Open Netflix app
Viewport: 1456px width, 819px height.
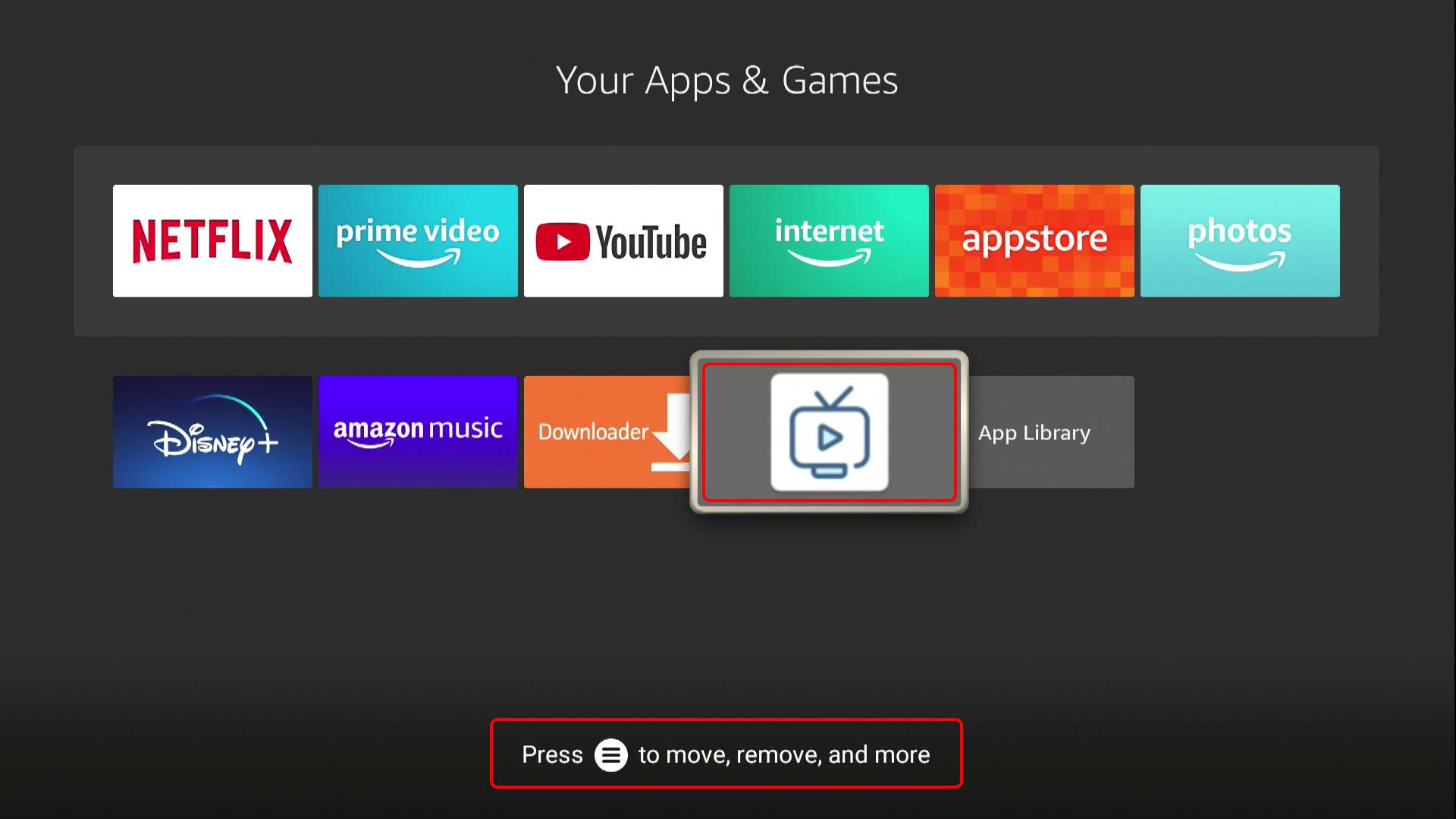pos(212,241)
